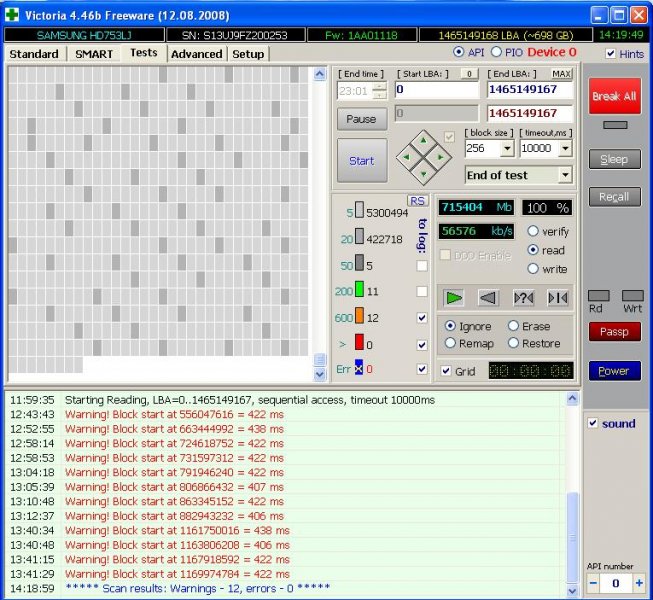Click the MAX button for End LBA
Viewport: 653px width, 600px height.
click(x=561, y=74)
